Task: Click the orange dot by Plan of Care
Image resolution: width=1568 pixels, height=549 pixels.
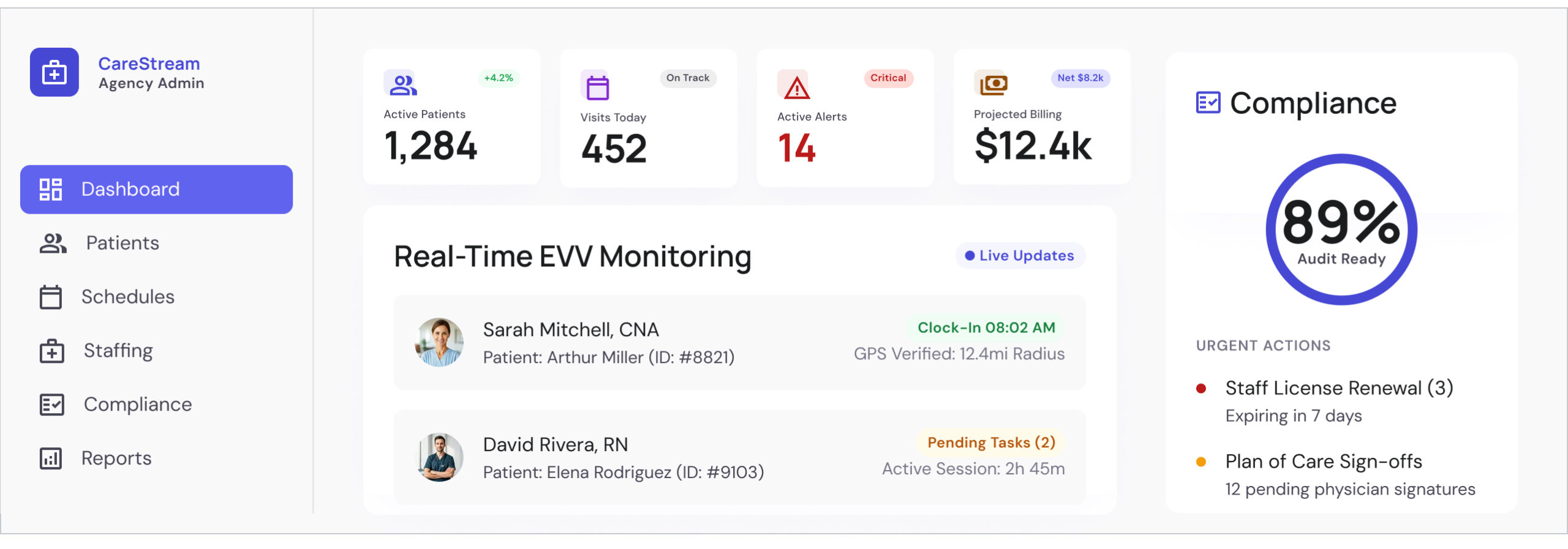Action: click(x=1201, y=462)
